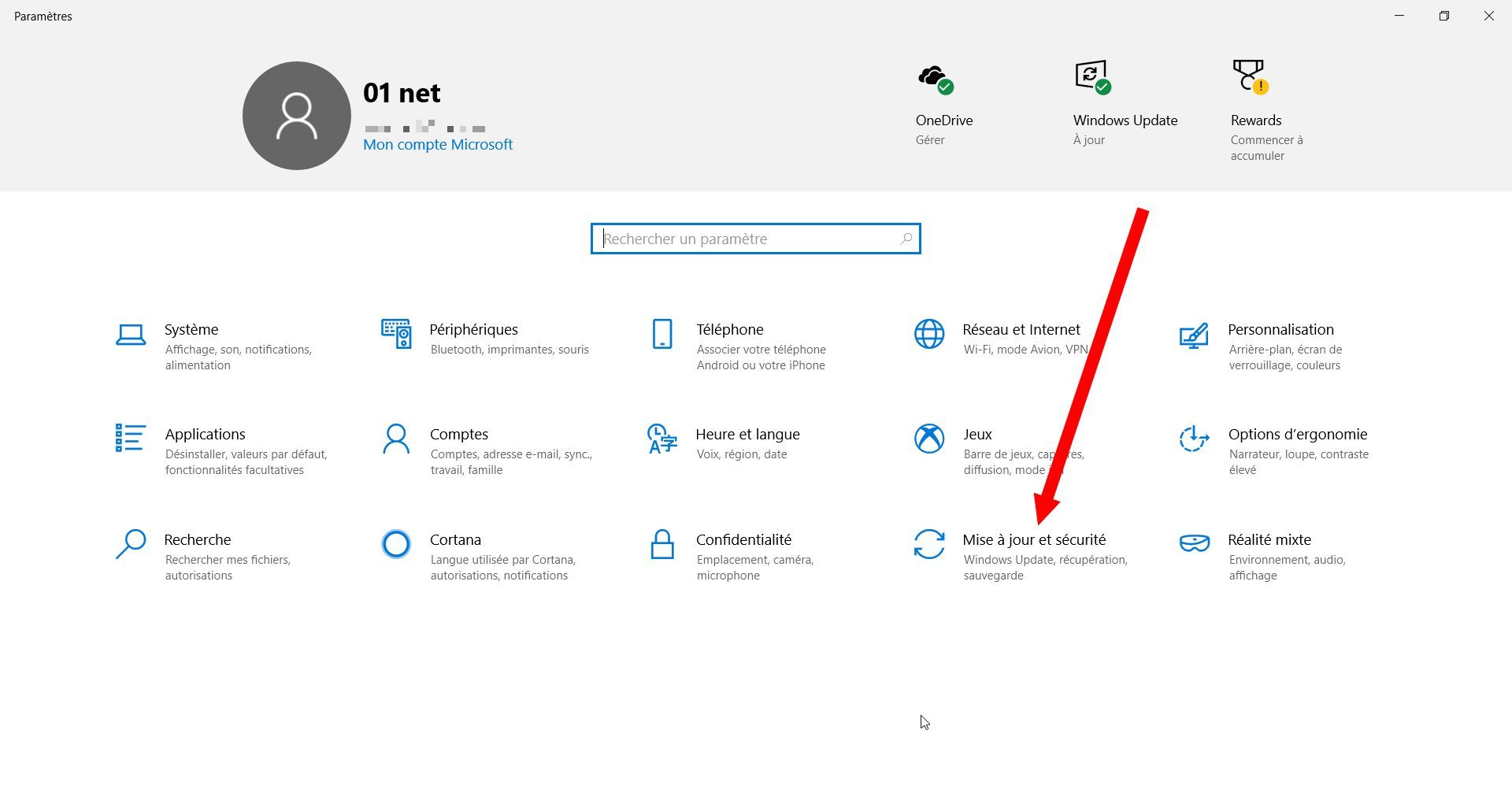
Task: Open the Mise à jour et sécurité sync icon
Action: pos(929,544)
